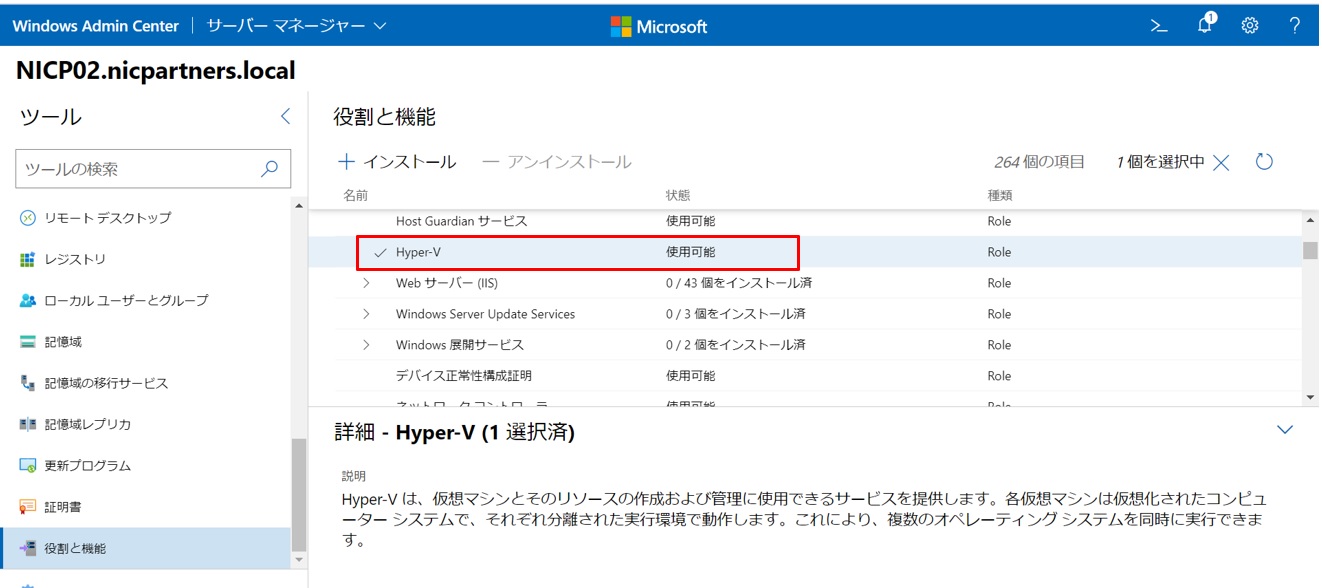The image size is (1322, 588).
Task: Click the 証明書 icon
Action: [28, 507]
